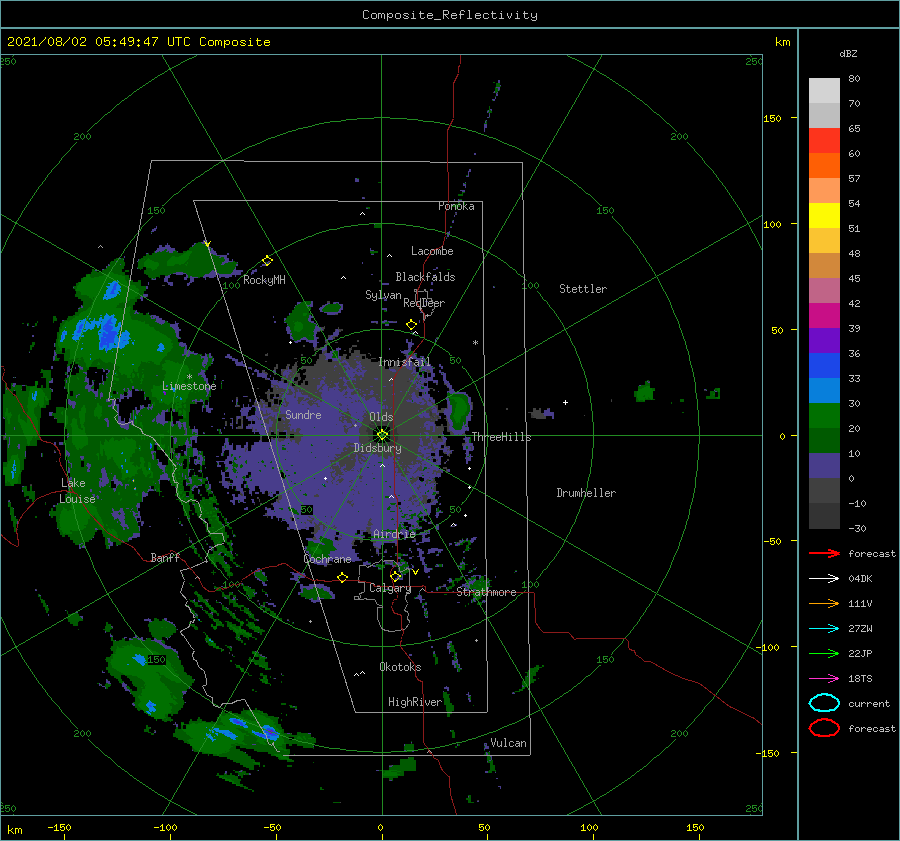900x841 pixels.
Task: Pick the orange 60–57 dBZ color swatch
Action: click(824, 165)
